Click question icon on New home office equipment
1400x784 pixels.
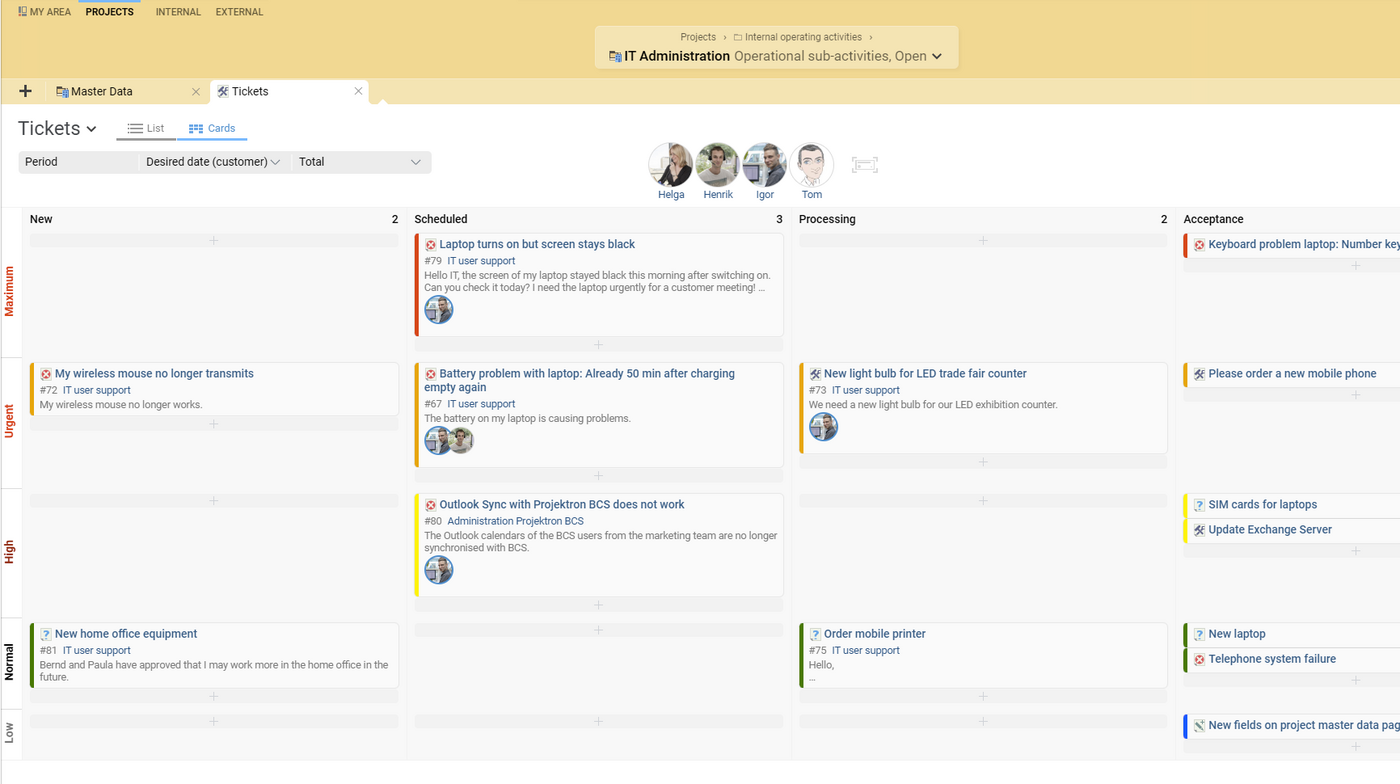click(46, 635)
